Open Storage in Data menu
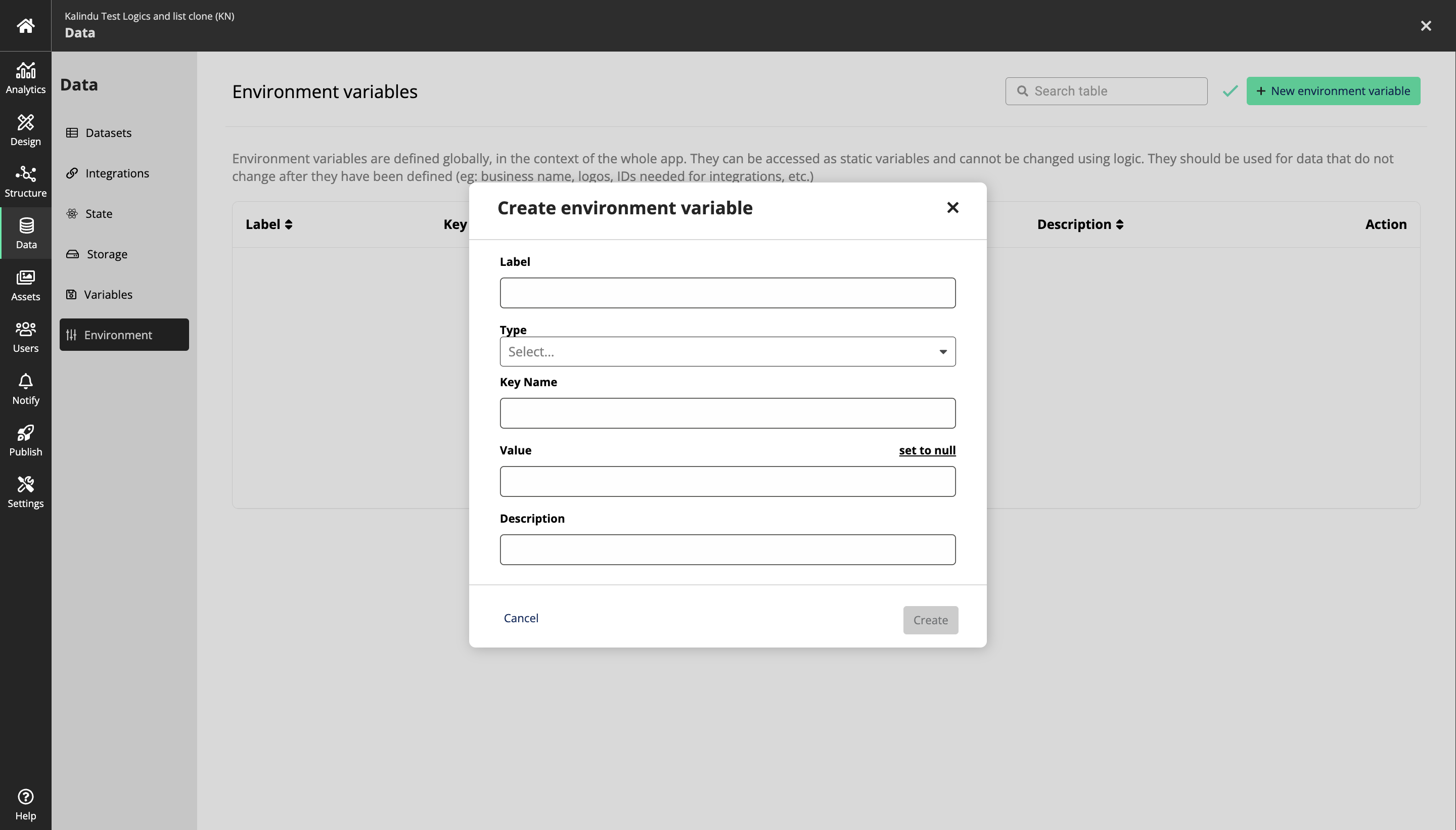Viewport: 1456px width, 830px height. (124, 254)
